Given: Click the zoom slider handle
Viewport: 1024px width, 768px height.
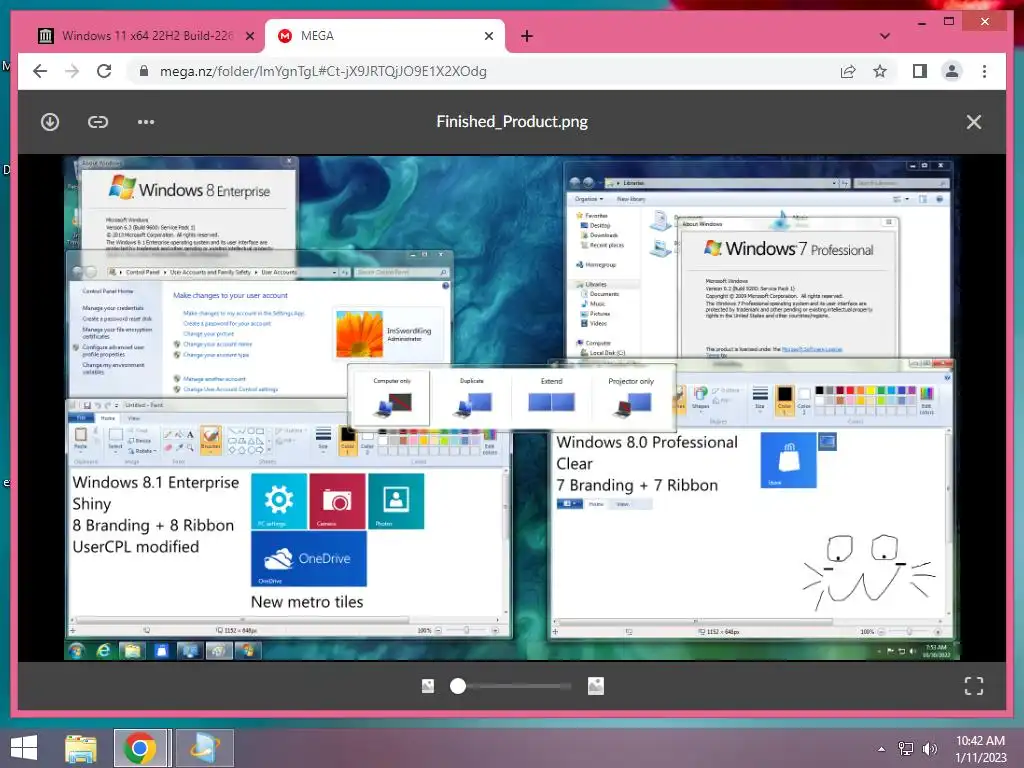Looking at the screenshot, I should coord(458,686).
